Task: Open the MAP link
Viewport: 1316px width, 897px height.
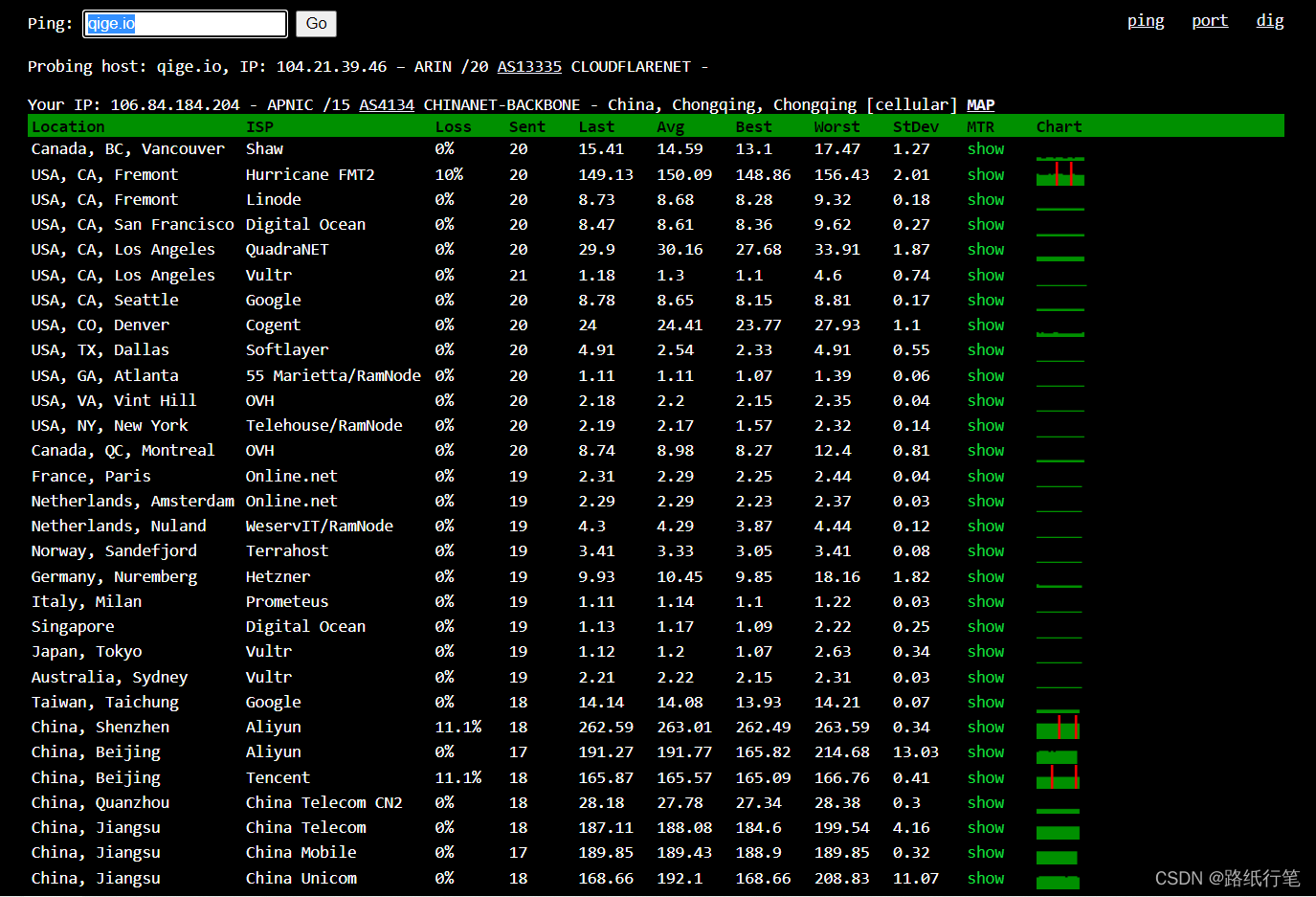Action: pyautogui.click(x=980, y=105)
